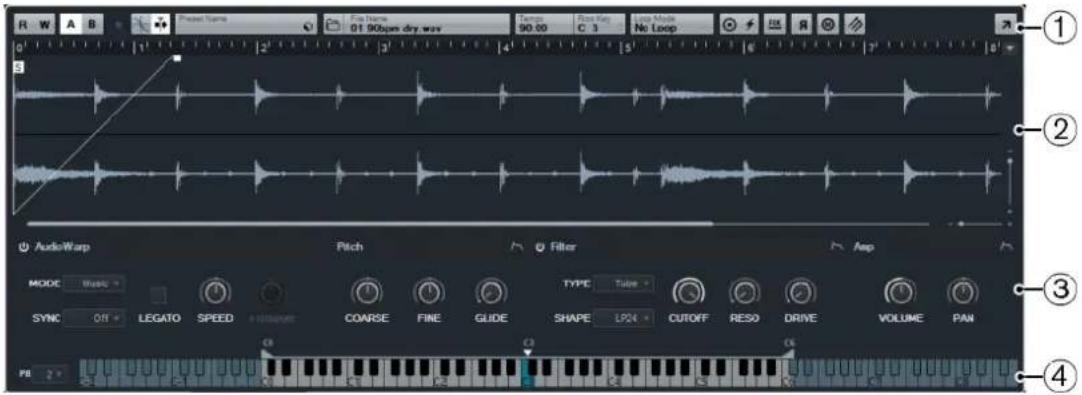Image resolution: width=1082 pixels, height=395 pixels.
Task: Click the C3 root key marker triangle
Action: point(528,352)
